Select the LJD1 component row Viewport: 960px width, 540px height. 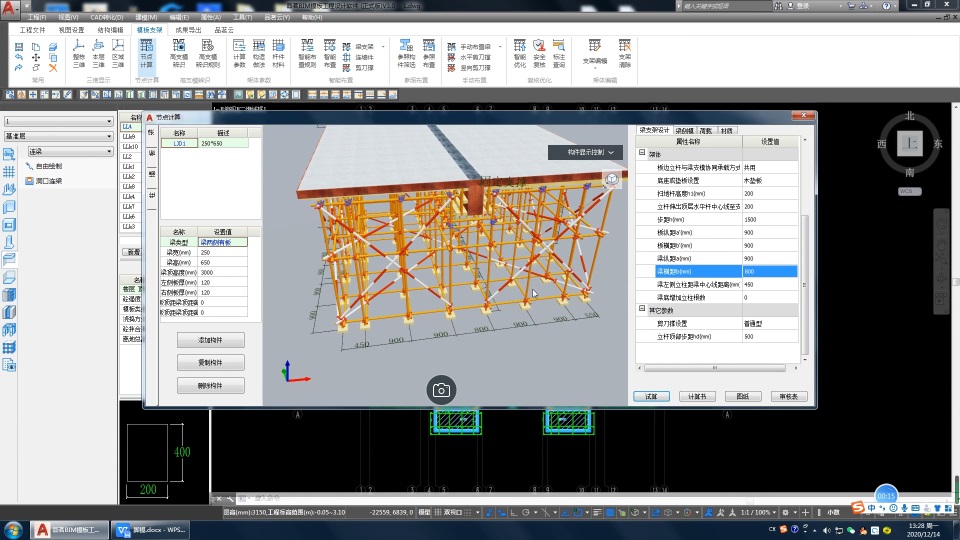pos(204,143)
